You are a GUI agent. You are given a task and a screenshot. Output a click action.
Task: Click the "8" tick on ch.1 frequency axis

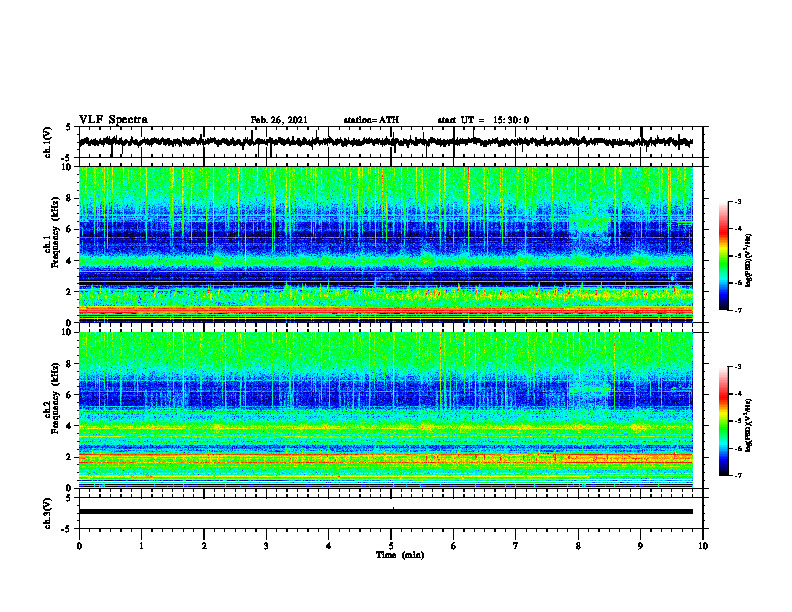coord(69,198)
